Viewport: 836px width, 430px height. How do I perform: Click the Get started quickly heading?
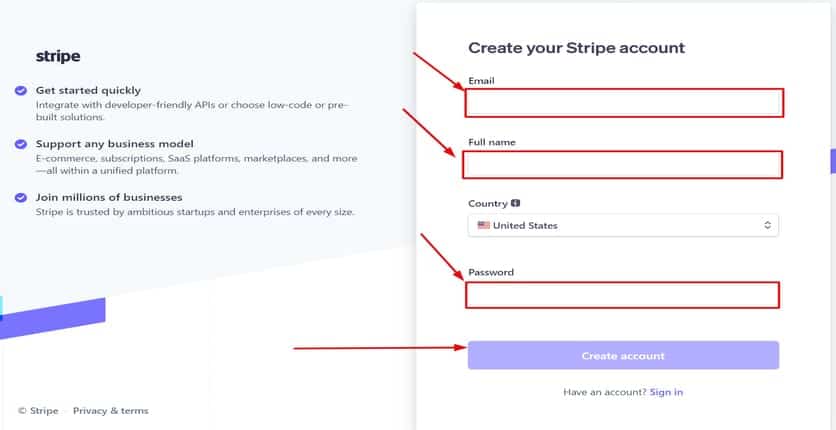coord(88,90)
